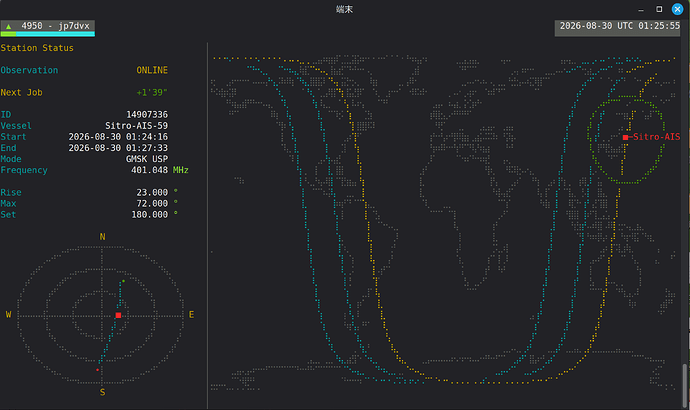Screen dimensions: 690x410
Task: Click the 'Sitro-AIS' label on the map
Action: click(657, 137)
